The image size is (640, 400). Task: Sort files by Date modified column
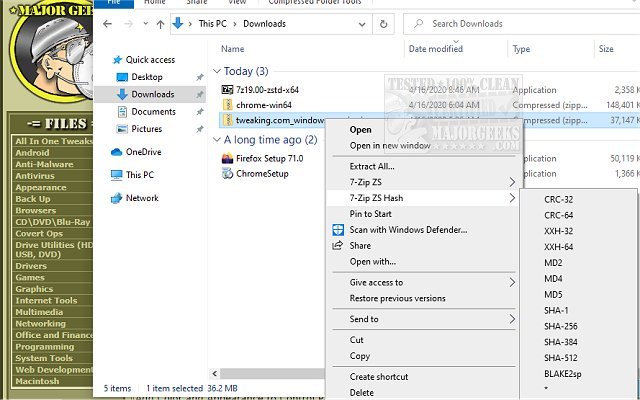point(436,48)
